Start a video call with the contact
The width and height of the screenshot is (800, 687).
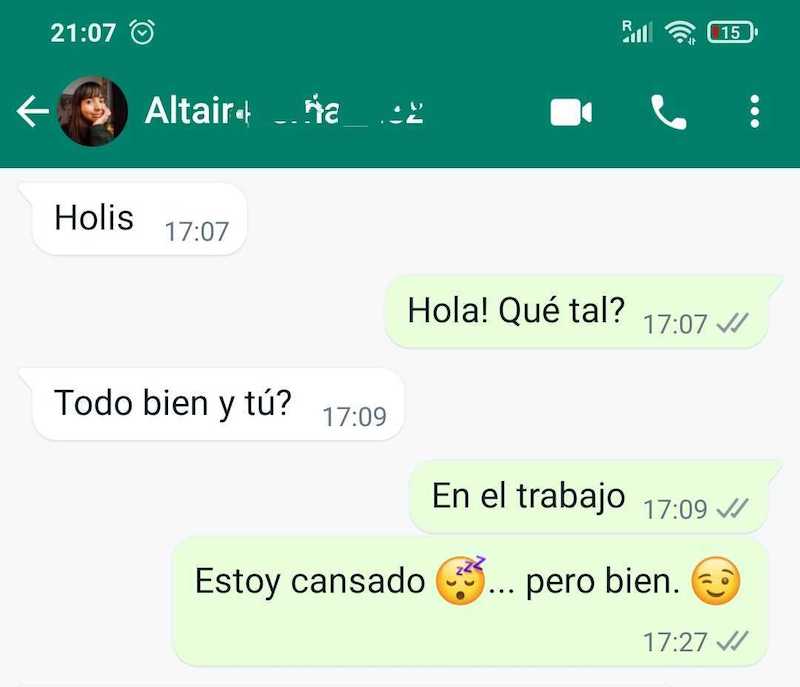[x=571, y=112]
